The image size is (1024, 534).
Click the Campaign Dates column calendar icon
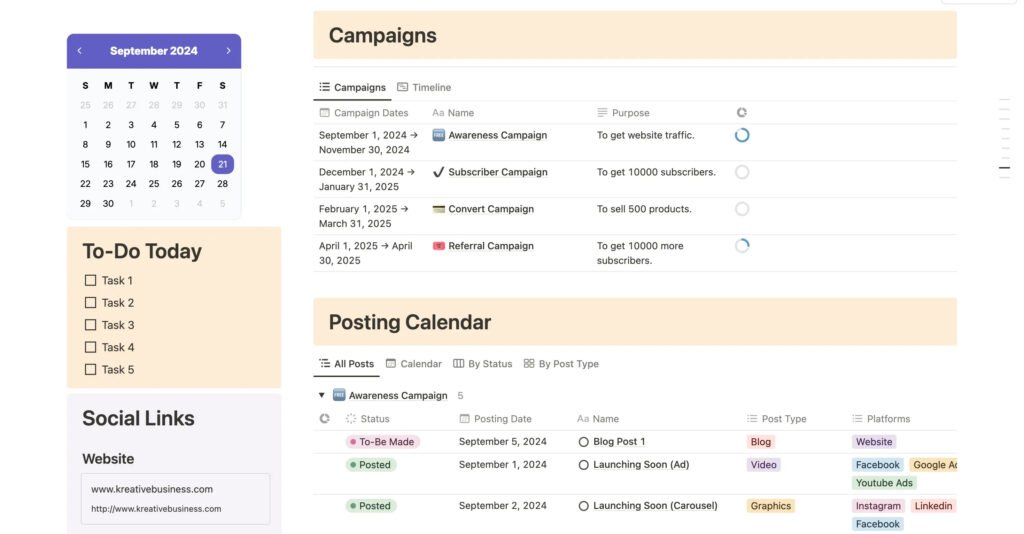point(325,112)
